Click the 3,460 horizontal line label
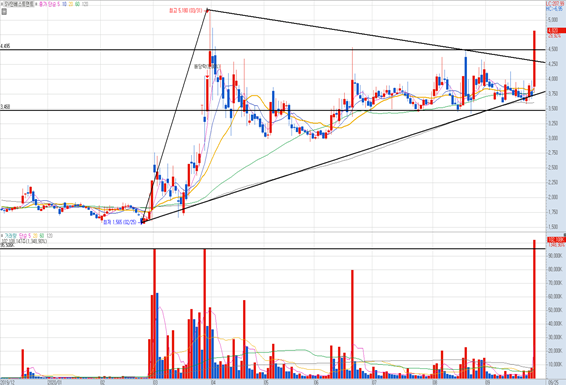 (5, 107)
